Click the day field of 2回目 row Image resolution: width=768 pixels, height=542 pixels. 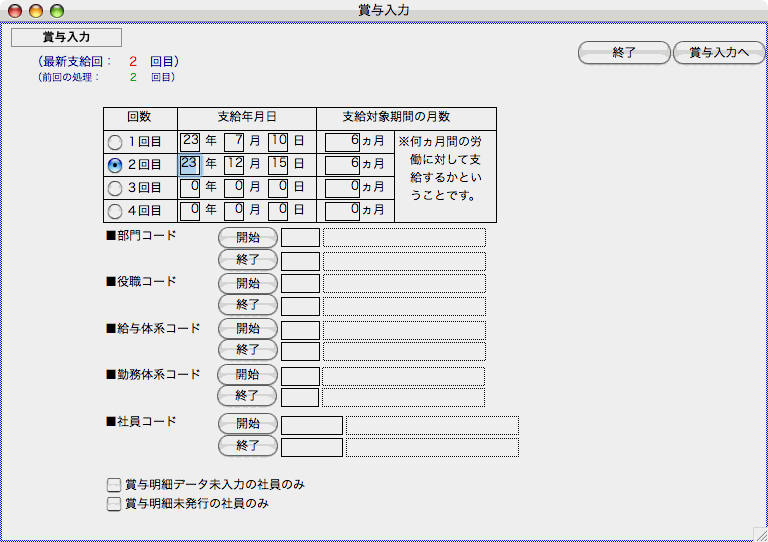click(278, 164)
